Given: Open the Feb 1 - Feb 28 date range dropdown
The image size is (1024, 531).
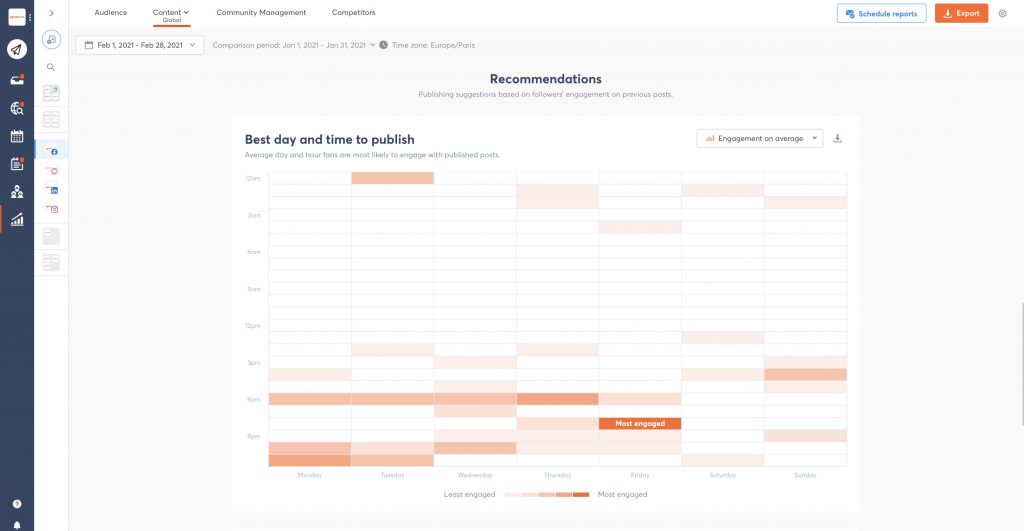Looking at the screenshot, I should point(140,45).
